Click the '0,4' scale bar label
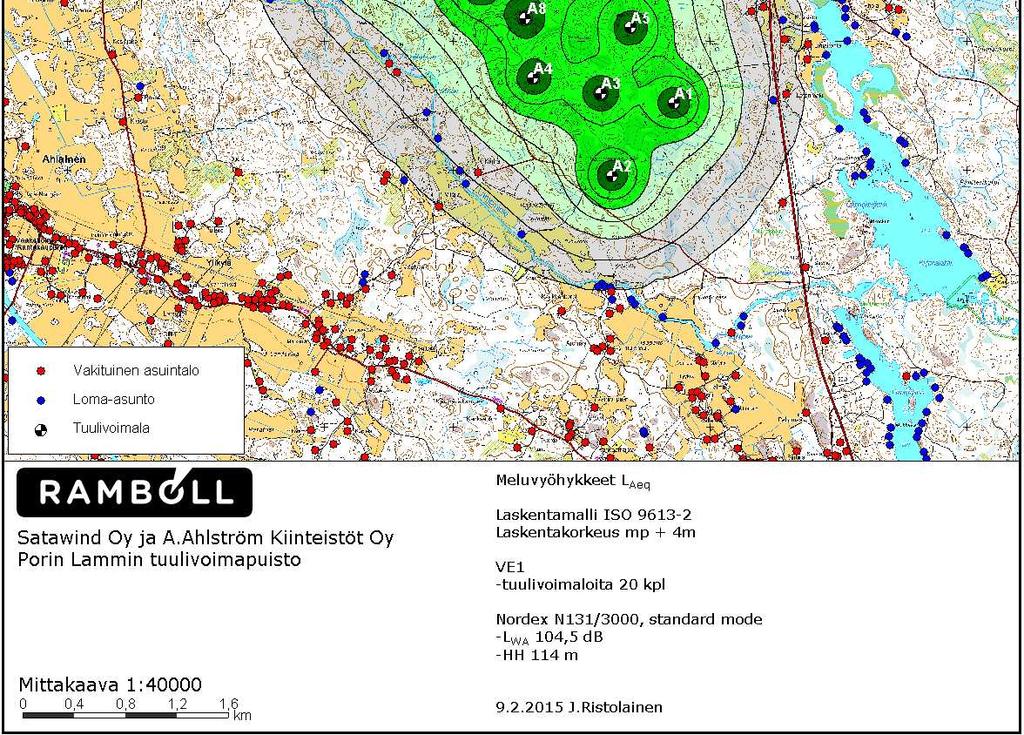The height and width of the screenshot is (735, 1024). pyautogui.click(x=74, y=704)
